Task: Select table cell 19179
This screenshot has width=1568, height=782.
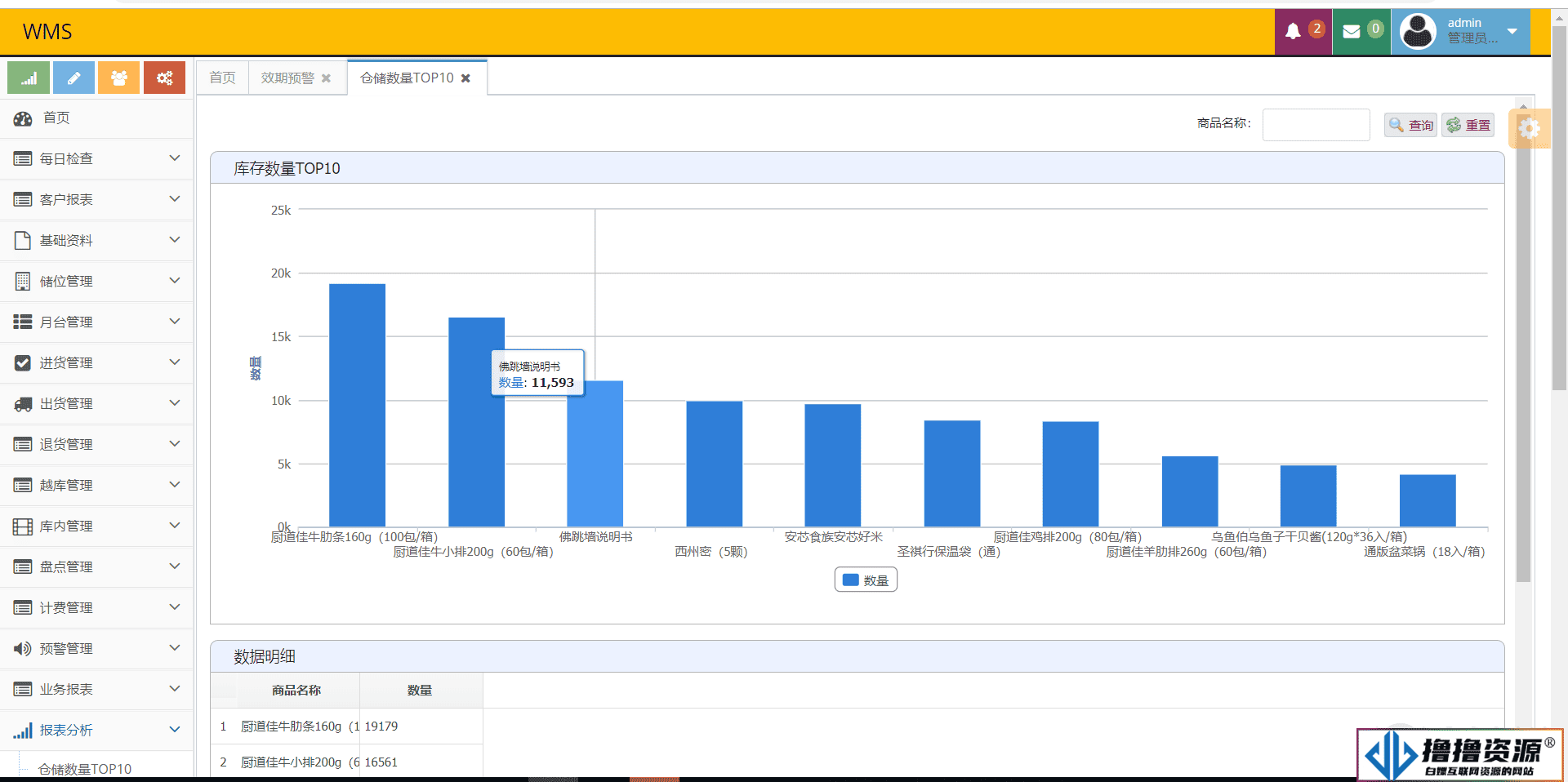Action: click(421, 726)
